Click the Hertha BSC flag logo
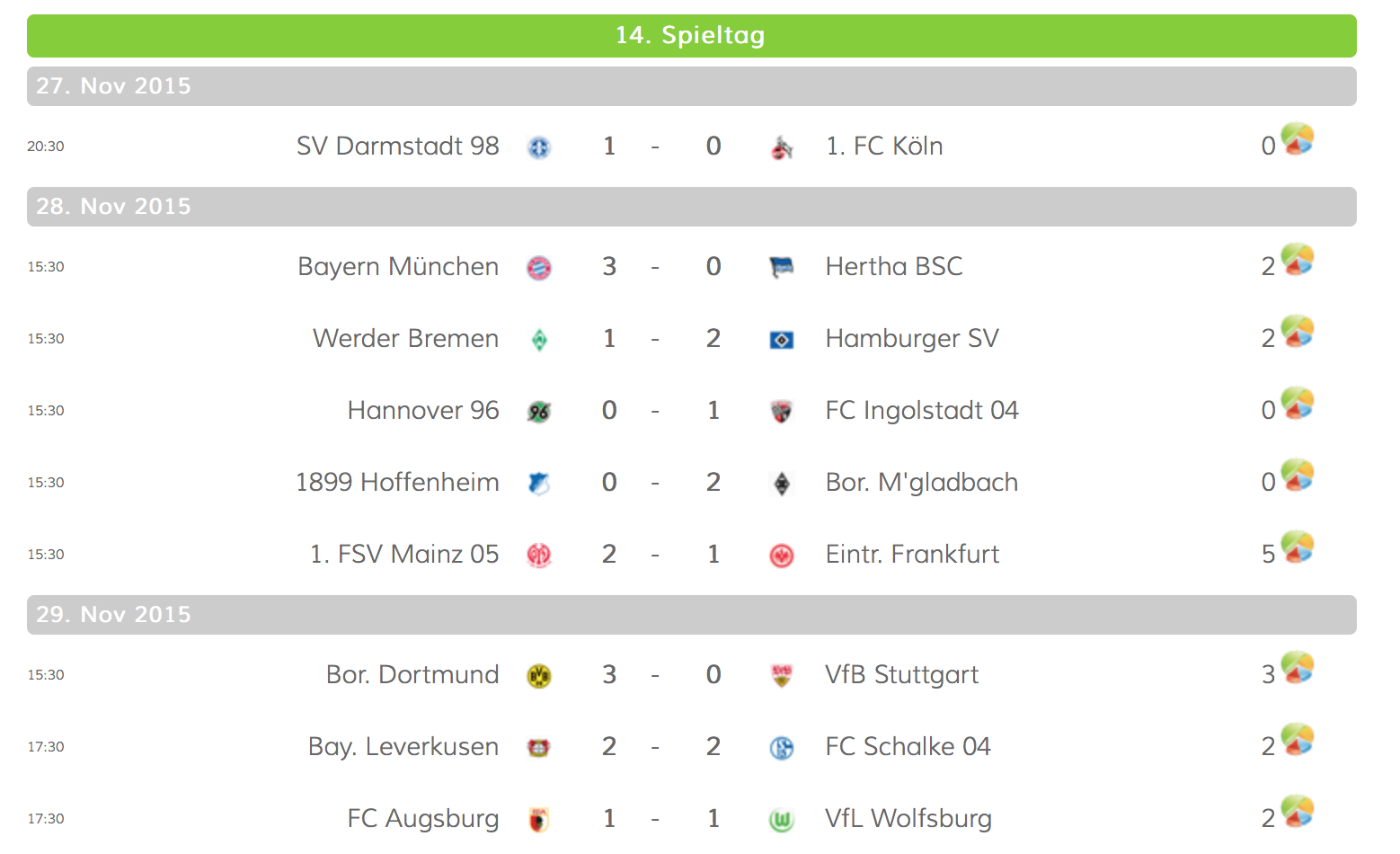 click(x=782, y=268)
